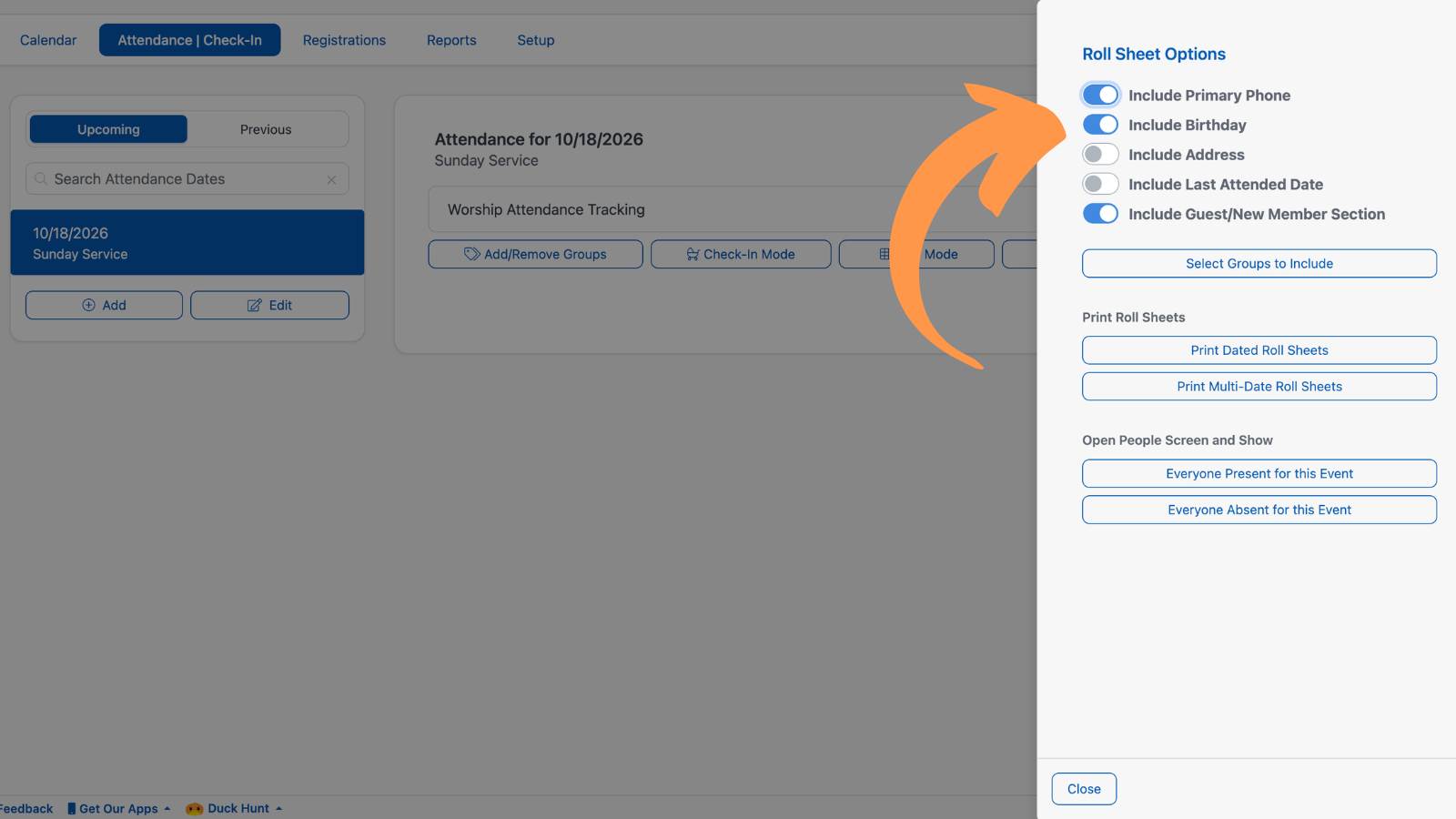
Task: Select the 10/18/2026 Sunday Service entry
Action: point(187,243)
